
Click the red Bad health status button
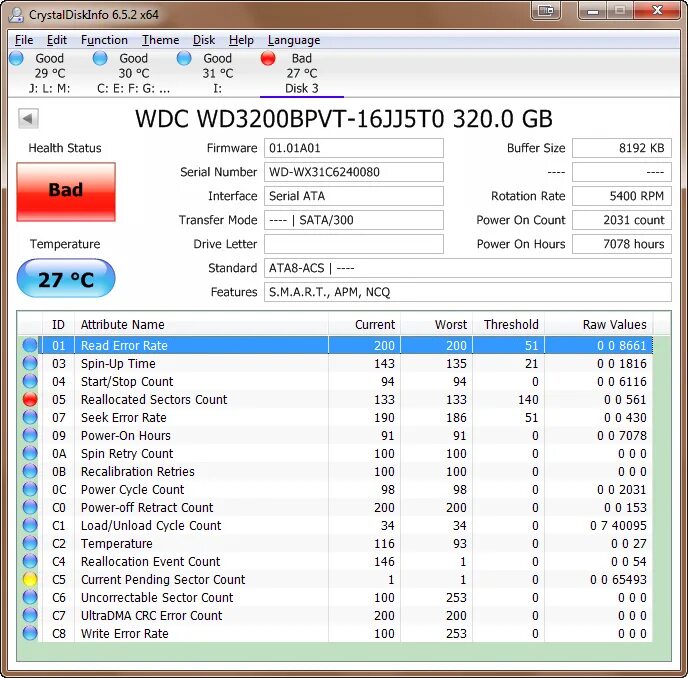pyautogui.click(x=66, y=192)
